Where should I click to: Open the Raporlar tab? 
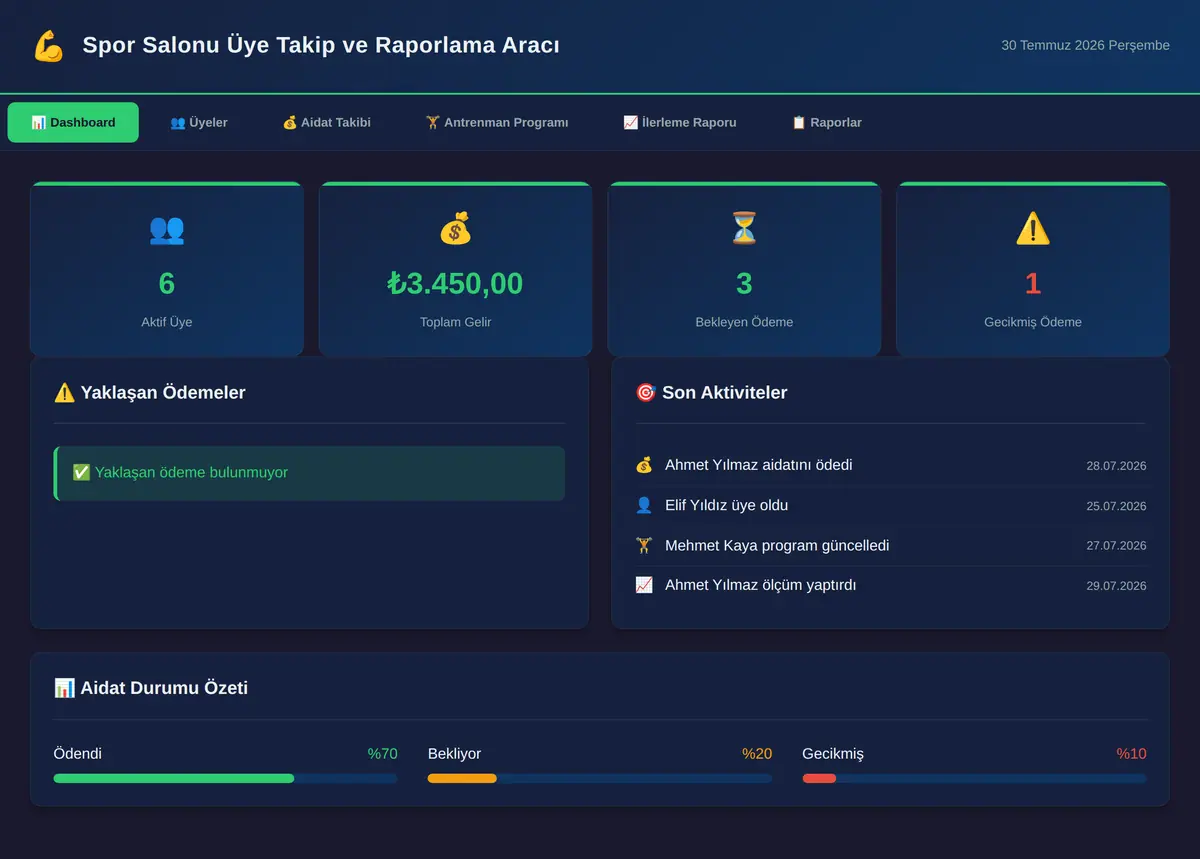(x=826, y=122)
